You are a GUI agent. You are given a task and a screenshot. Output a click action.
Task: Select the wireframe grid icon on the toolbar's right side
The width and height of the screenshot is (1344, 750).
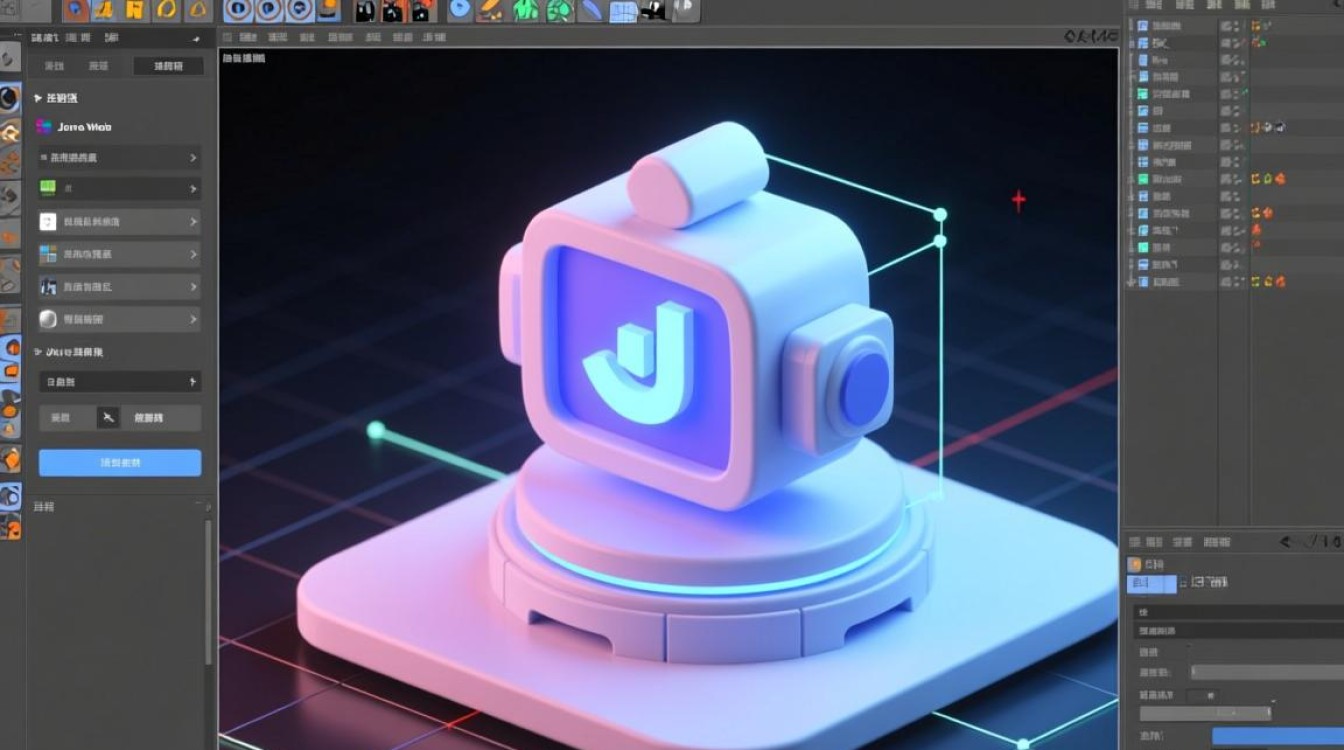(622, 12)
